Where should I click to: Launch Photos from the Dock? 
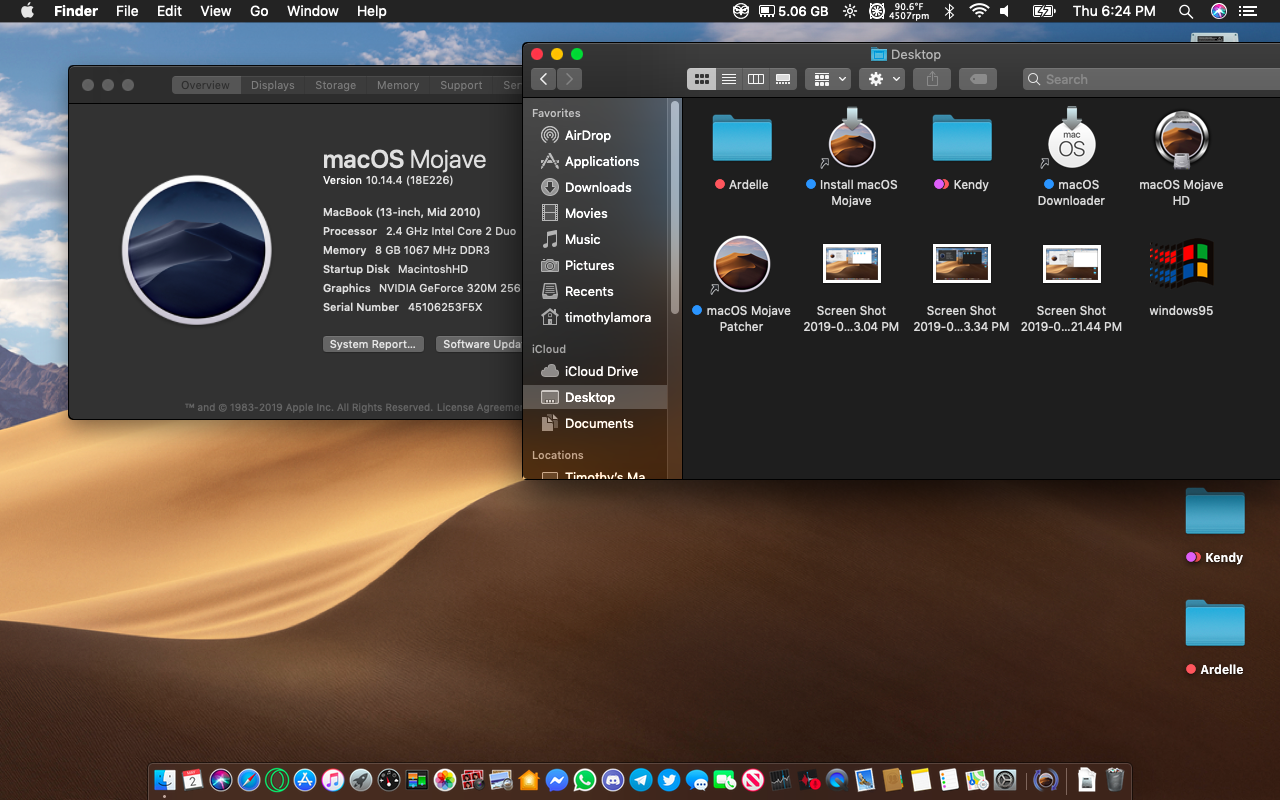pos(445,779)
